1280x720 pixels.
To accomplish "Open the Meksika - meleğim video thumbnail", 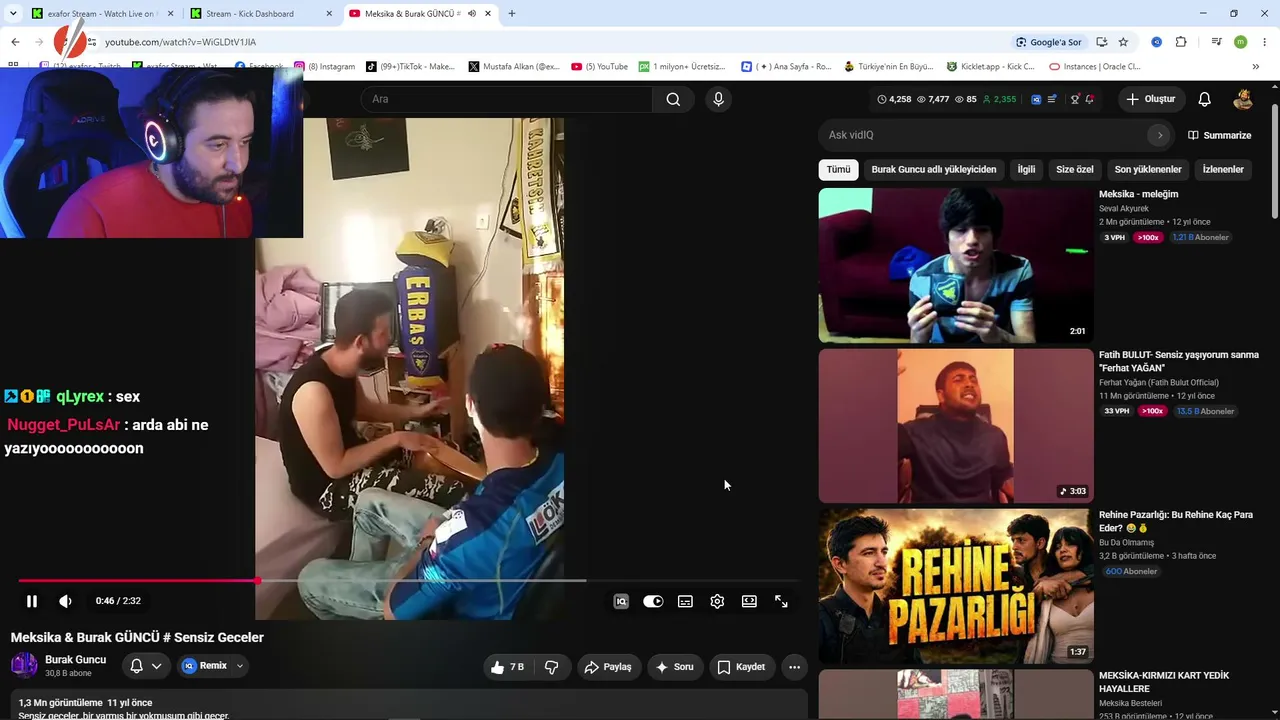I will (x=956, y=266).
